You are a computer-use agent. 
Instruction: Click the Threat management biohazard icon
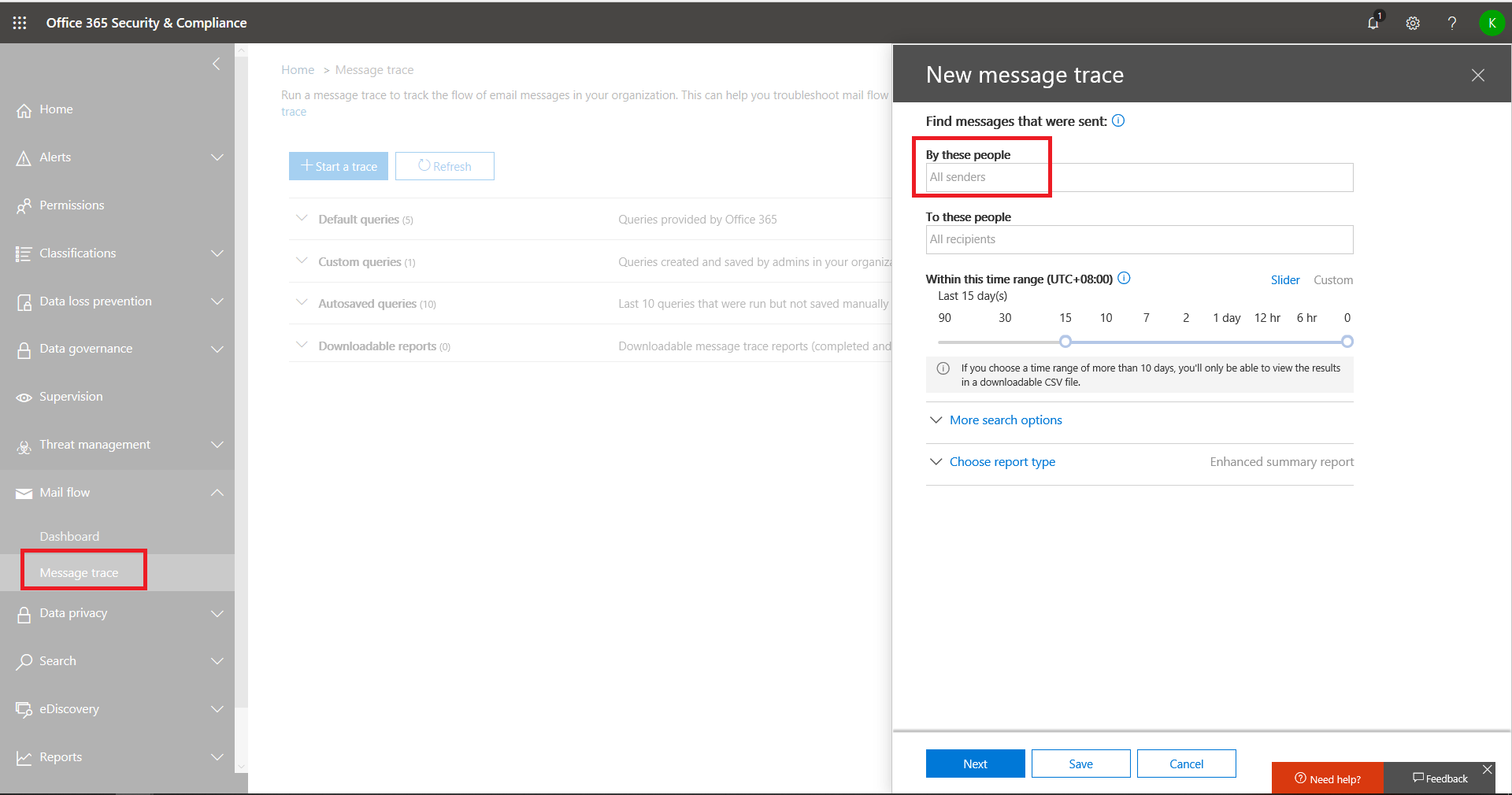[24, 446]
